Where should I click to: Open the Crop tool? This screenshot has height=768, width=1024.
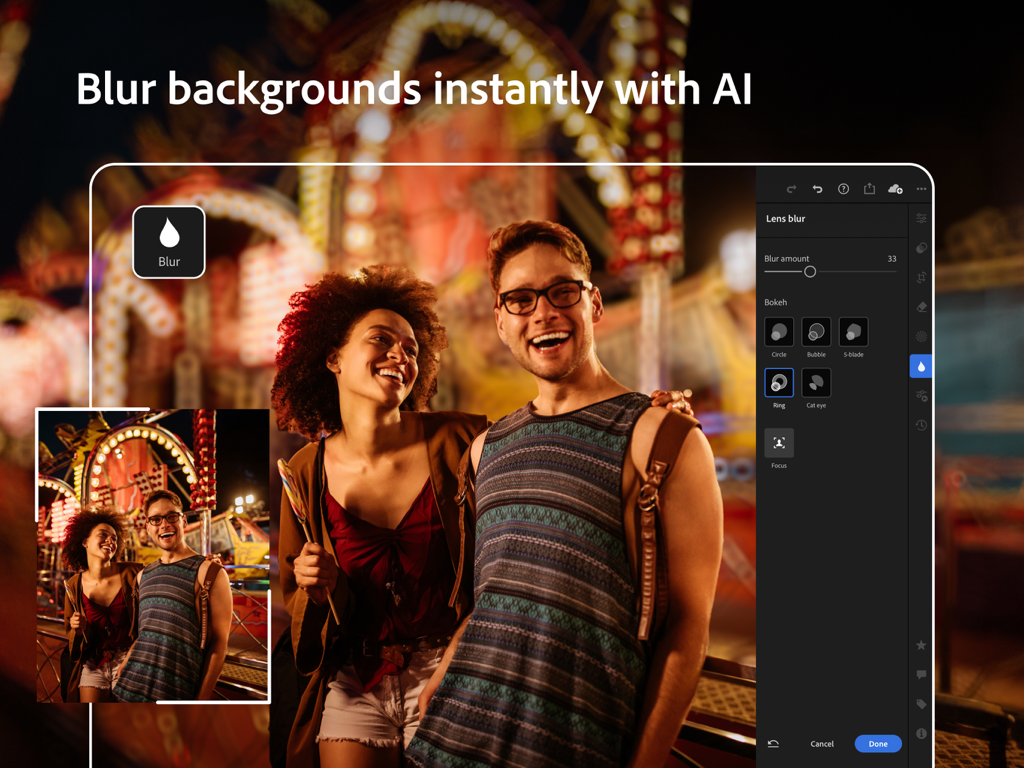(x=920, y=277)
